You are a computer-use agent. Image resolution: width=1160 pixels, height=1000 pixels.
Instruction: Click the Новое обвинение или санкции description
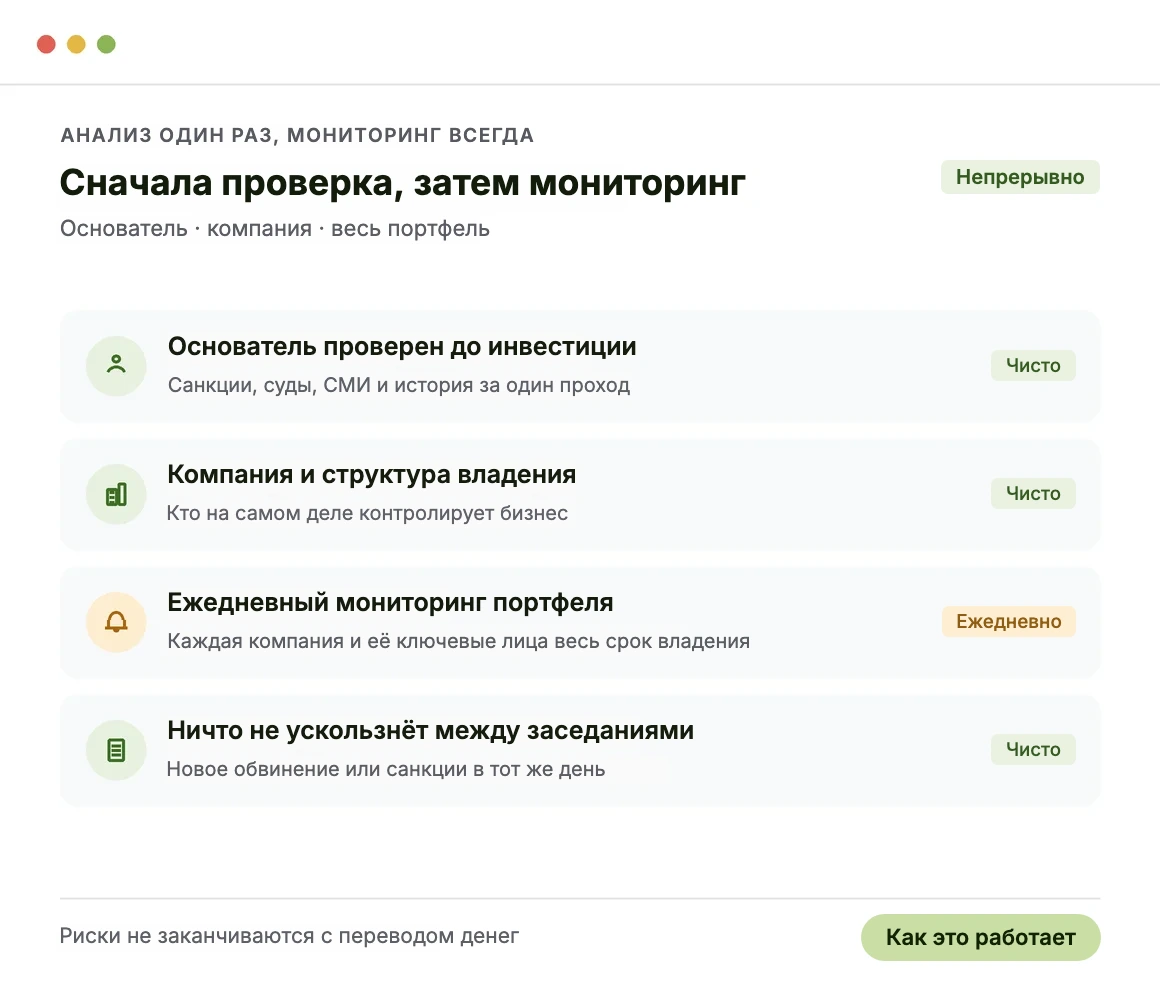click(x=385, y=769)
